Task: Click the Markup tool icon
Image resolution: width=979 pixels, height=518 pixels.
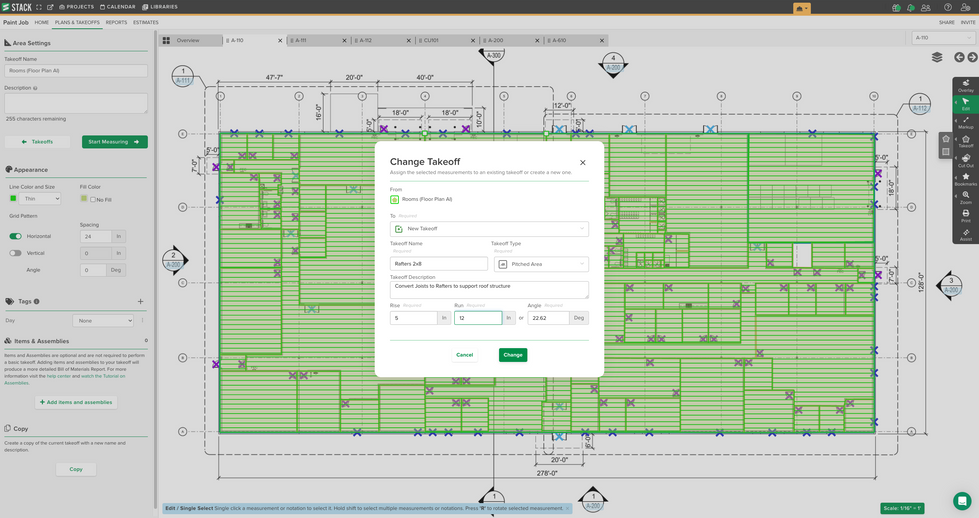Action: pos(965,122)
